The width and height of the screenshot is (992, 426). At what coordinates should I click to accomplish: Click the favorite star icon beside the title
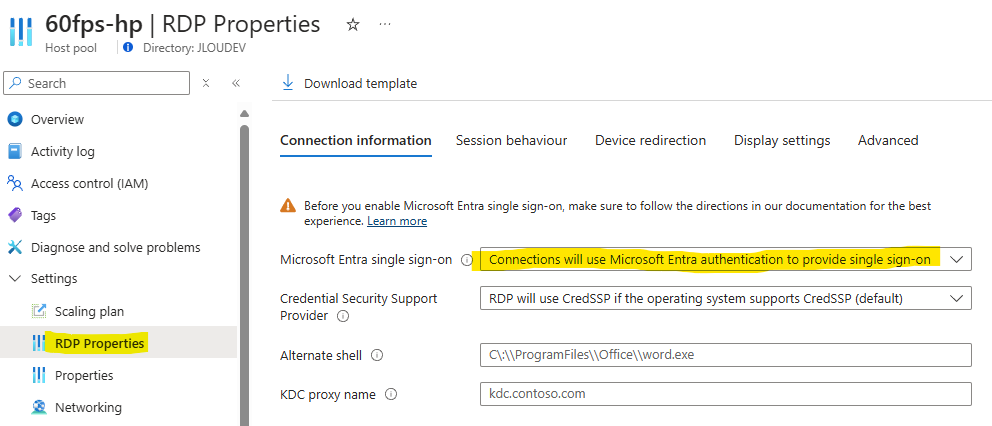click(x=353, y=25)
